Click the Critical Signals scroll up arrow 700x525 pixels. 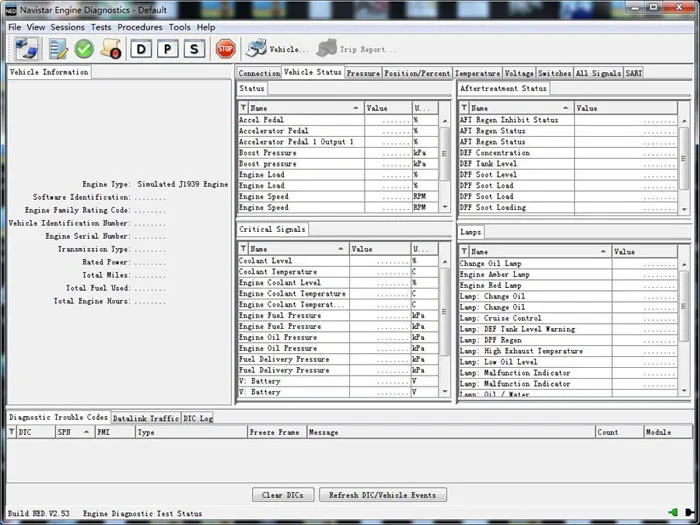click(x=445, y=262)
